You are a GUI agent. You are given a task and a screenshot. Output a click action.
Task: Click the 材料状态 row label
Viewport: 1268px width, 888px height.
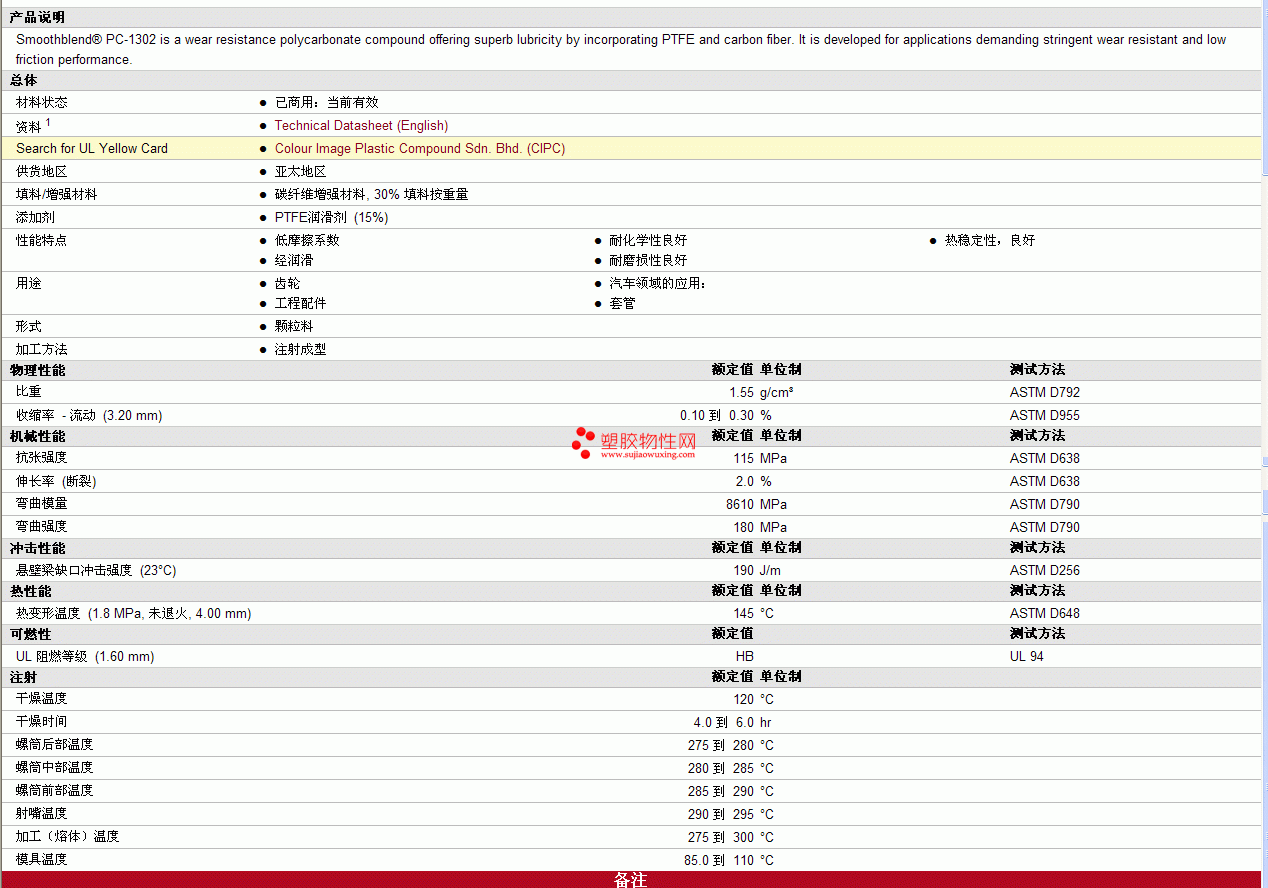click(x=42, y=102)
